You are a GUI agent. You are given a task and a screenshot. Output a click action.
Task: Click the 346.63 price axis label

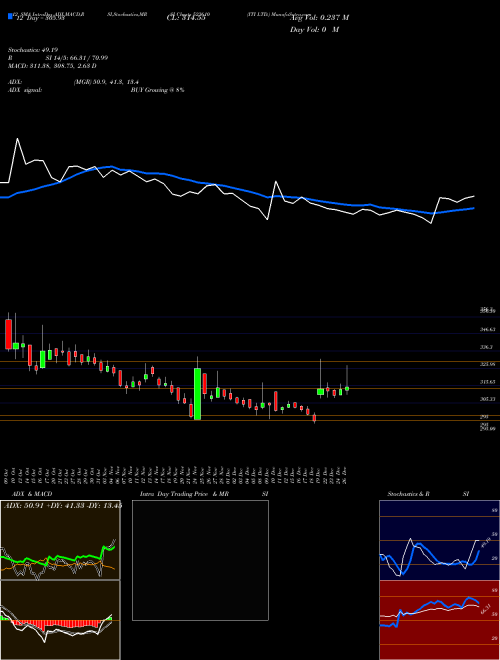(487, 330)
